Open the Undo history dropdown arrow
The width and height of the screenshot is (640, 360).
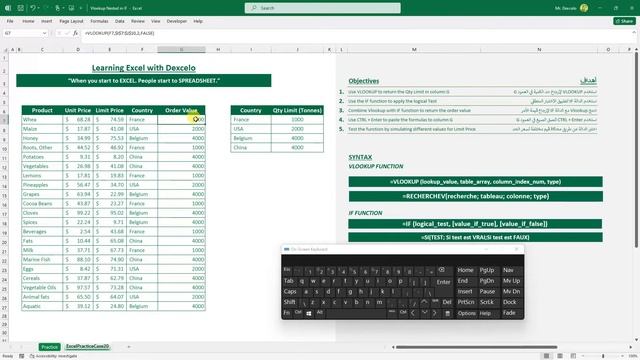(x=39, y=8)
